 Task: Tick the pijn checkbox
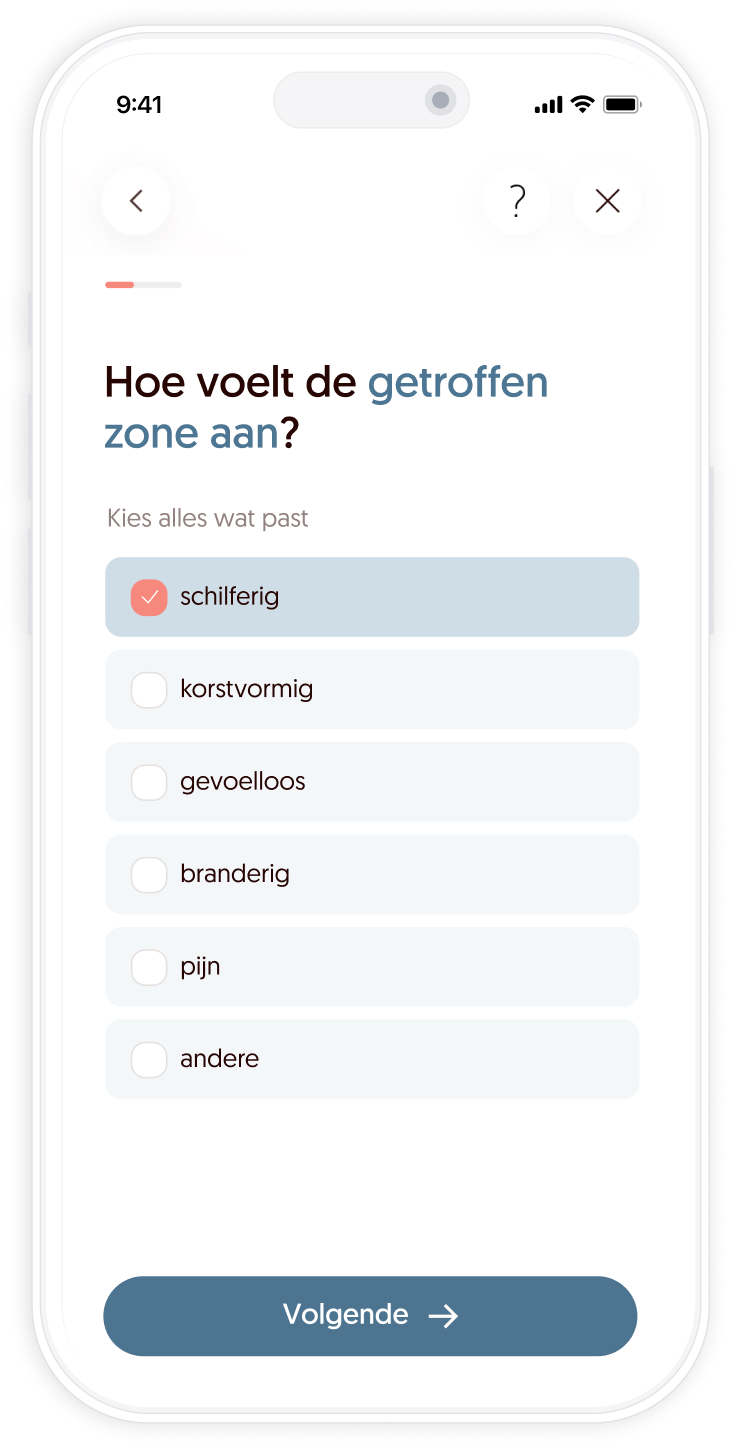point(149,967)
